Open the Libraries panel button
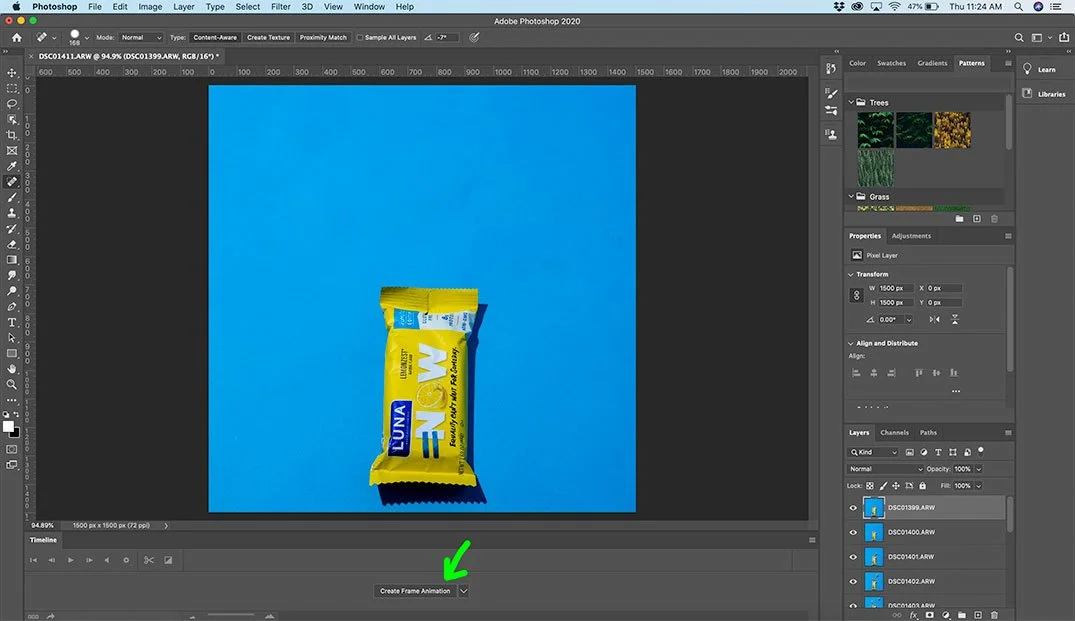Screen dimensions: 1075x621 click(x=1044, y=94)
